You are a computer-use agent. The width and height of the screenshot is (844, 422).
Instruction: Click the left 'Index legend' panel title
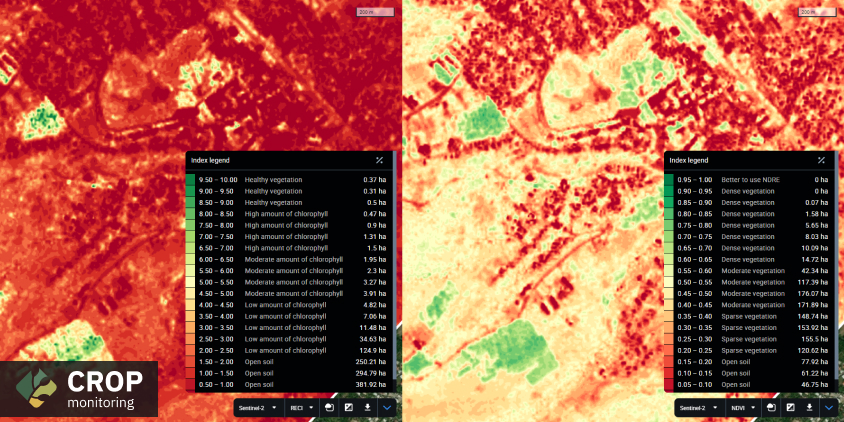pos(210,160)
